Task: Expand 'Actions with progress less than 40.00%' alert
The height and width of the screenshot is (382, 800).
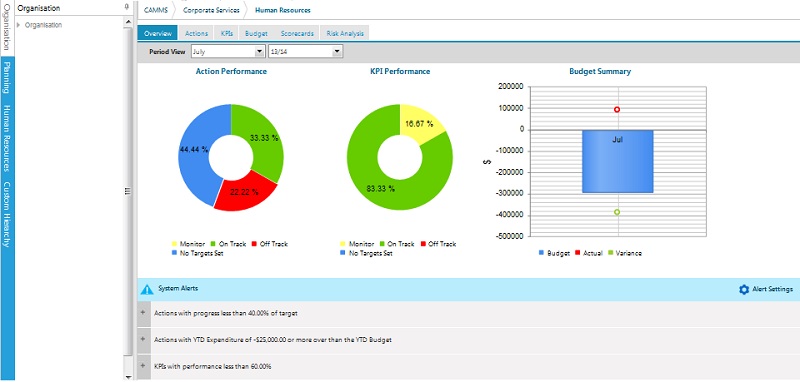Action: 143,313
